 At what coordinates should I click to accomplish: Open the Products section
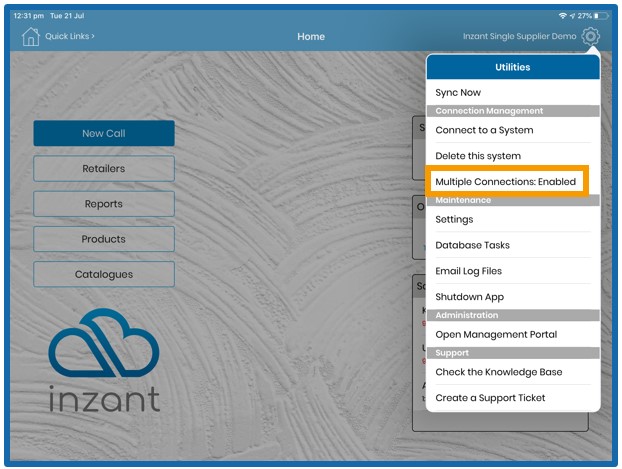(104, 239)
